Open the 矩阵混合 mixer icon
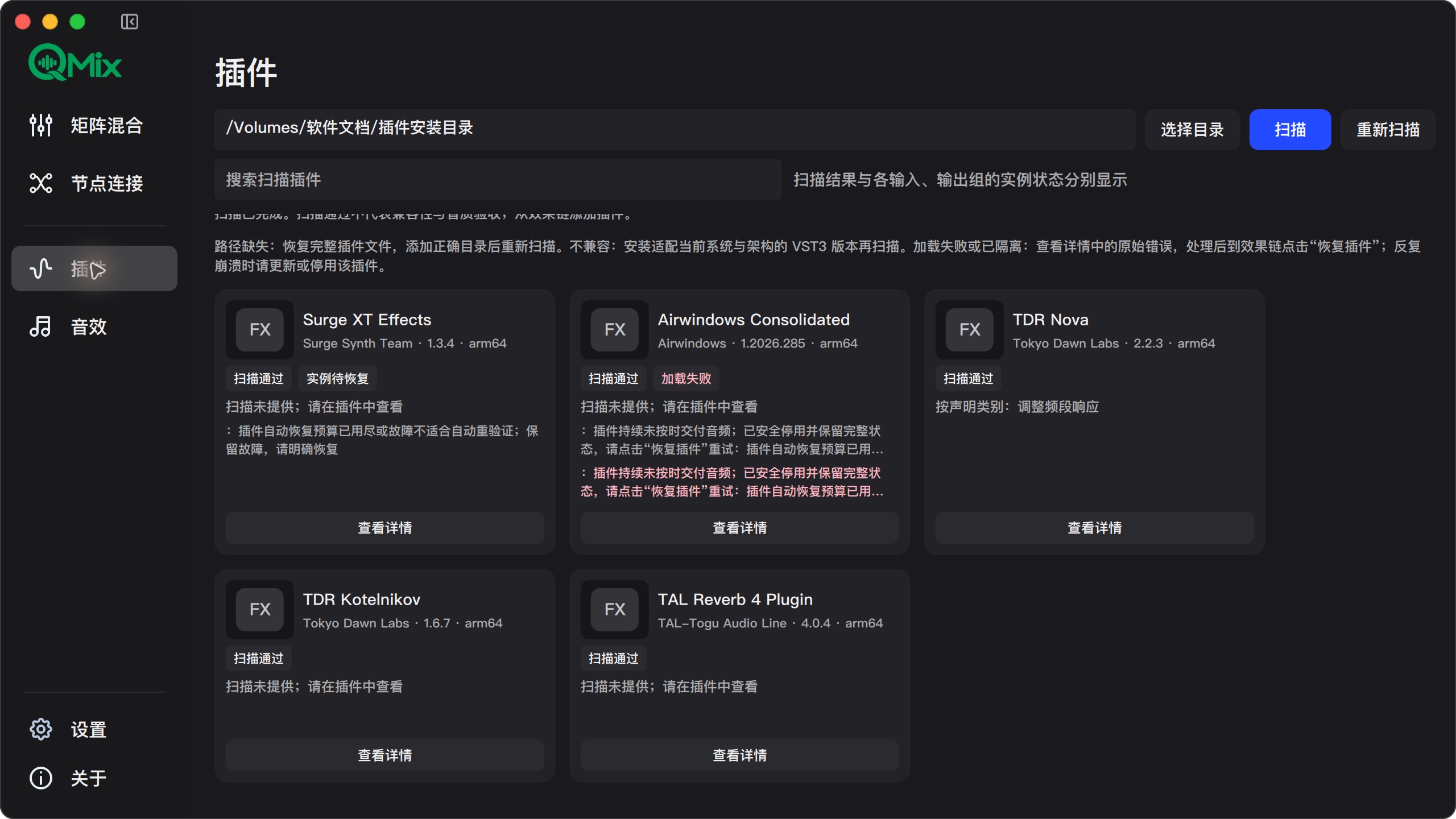 pyautogui.click(x=41, y=125)
